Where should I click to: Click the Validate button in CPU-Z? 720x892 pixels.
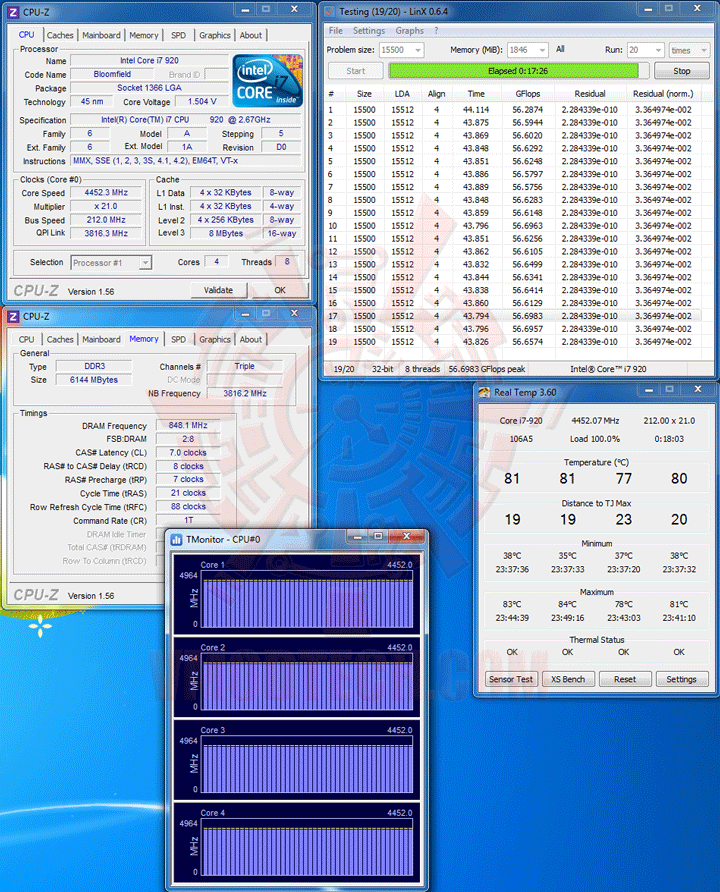click(x=218, y=290)
